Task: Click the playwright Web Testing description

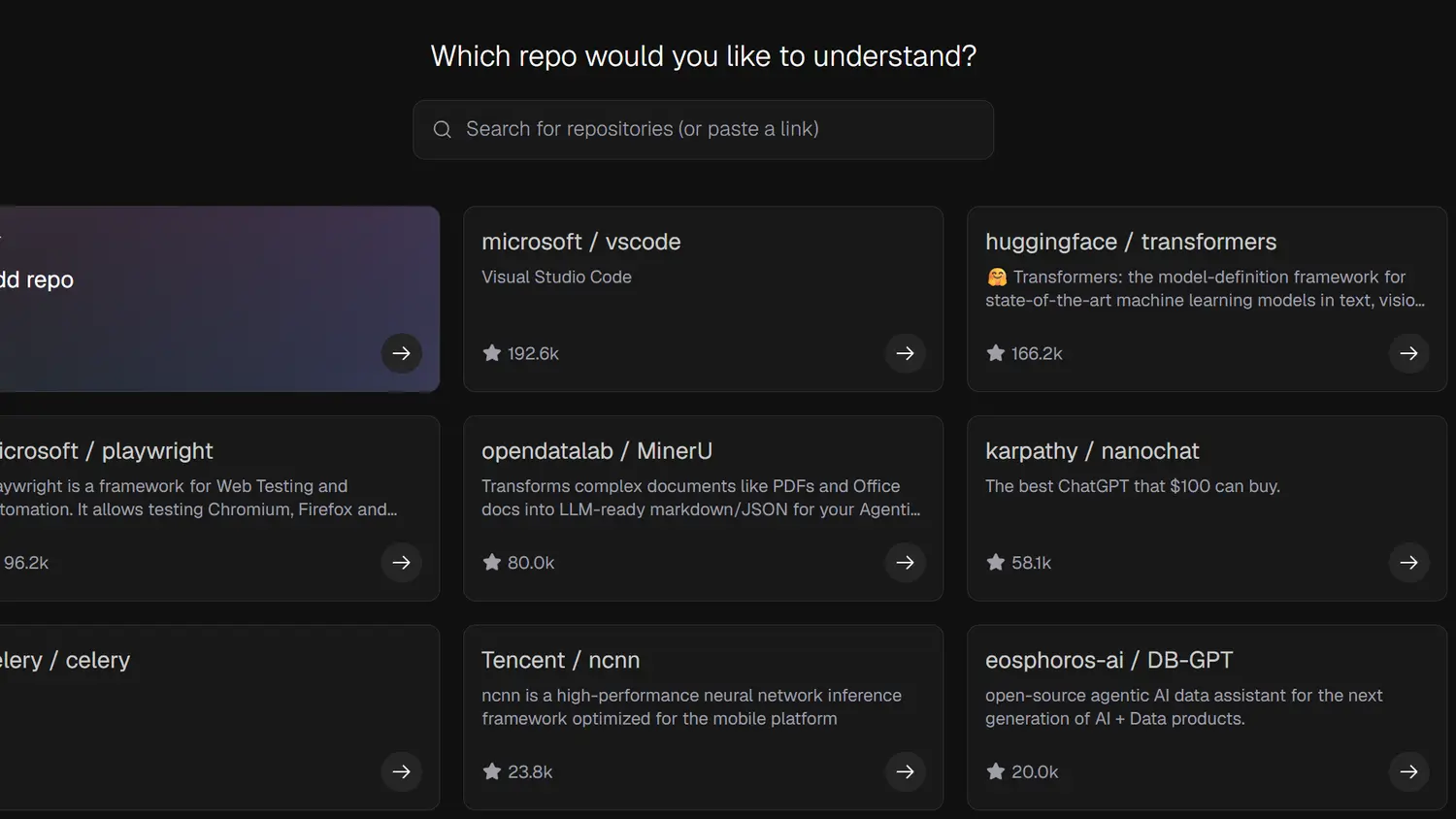Action: 198,498
